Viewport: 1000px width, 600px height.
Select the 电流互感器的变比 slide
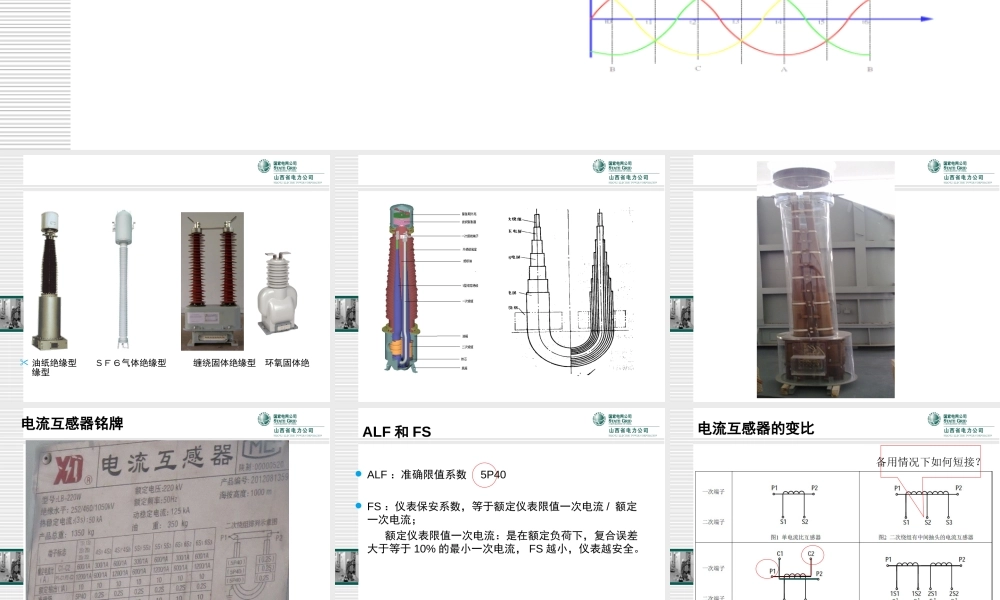(x=835, y=504)
